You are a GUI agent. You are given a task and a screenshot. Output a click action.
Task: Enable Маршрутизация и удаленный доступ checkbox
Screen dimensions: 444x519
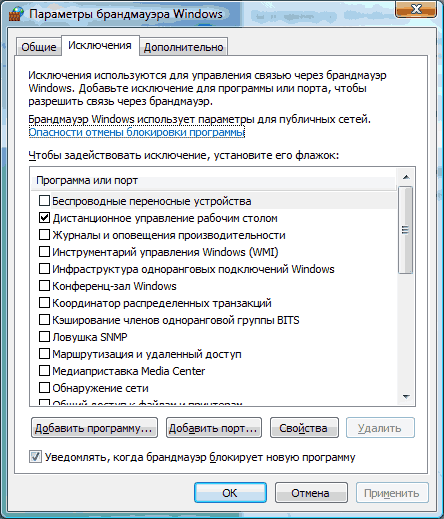[x=44, y=354]
